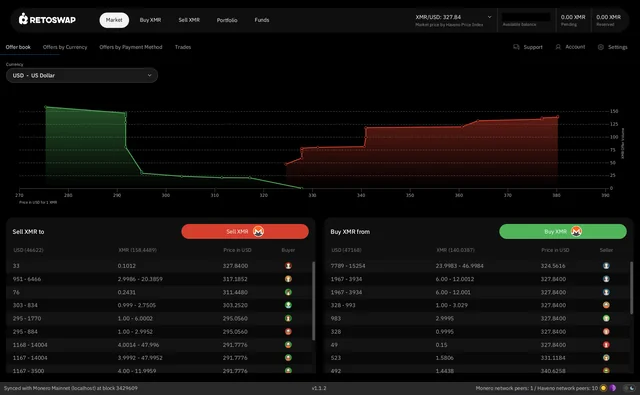640x395 pixels.
Task: Click buyer avatar for 317.1852 offer
Action: click(288, 279)
